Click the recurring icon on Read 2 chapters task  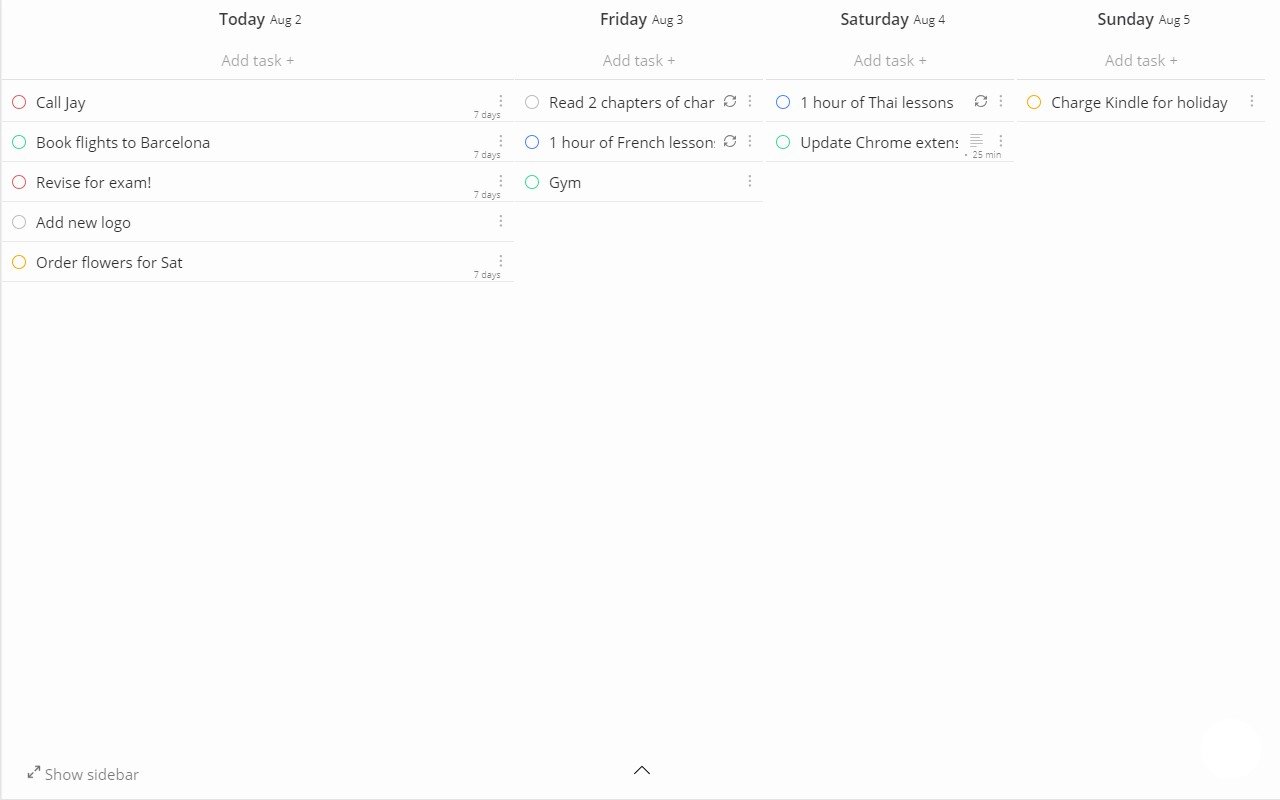click(x=730, y=101)
